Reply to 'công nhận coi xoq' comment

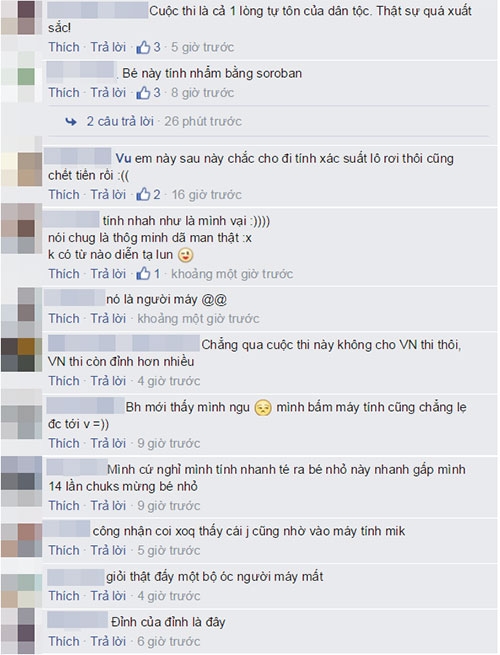click(x=108, y=551)
